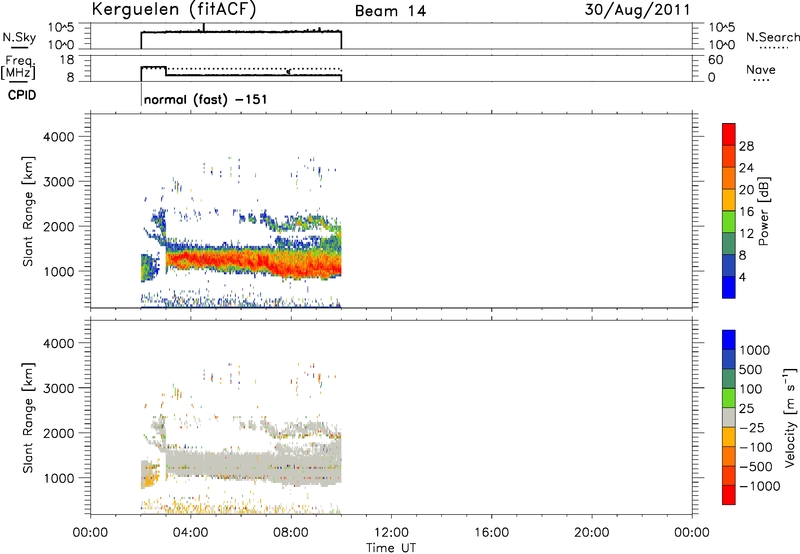Click the '08:00' time tick label

pyautogui.click(x=291, y=533)
